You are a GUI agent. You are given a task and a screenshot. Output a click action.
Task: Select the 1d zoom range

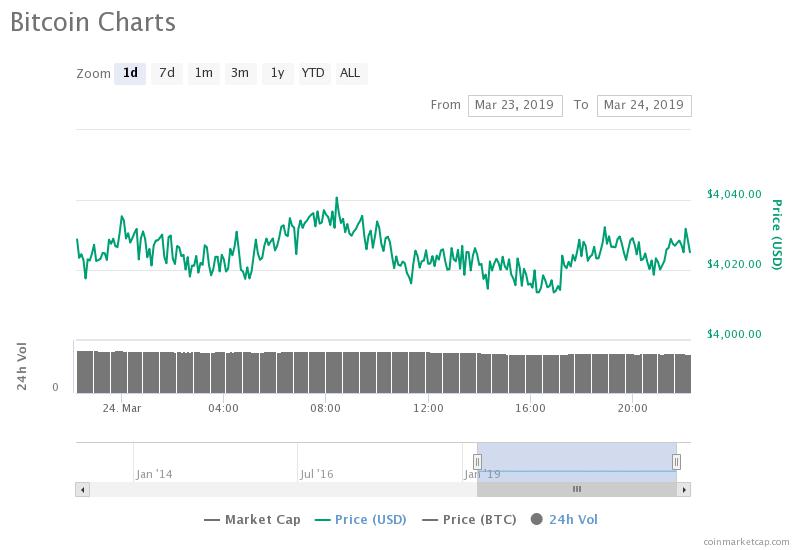(x=130, y=73)
